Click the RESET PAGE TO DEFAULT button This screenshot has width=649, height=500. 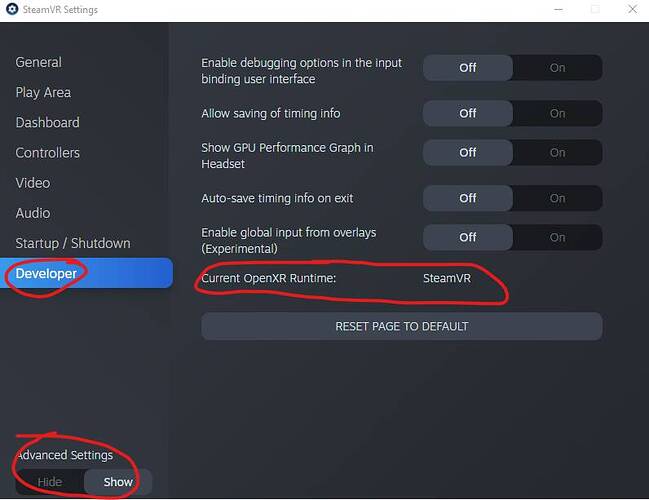pyautogui.click(x=401, y=326)
